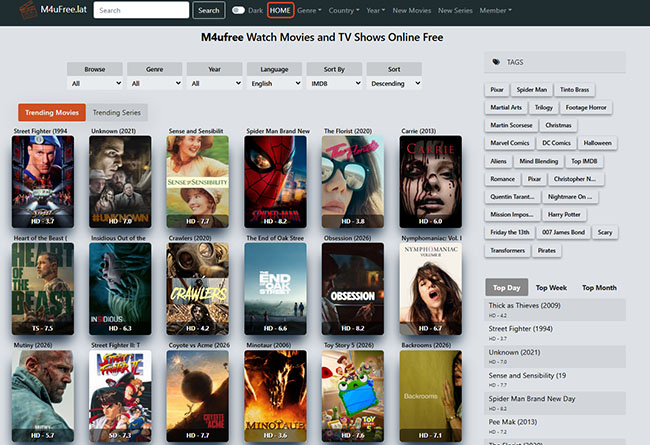Open the Friday the 13th tag
This screenshot has height=445, width=650.
point(510,232)
